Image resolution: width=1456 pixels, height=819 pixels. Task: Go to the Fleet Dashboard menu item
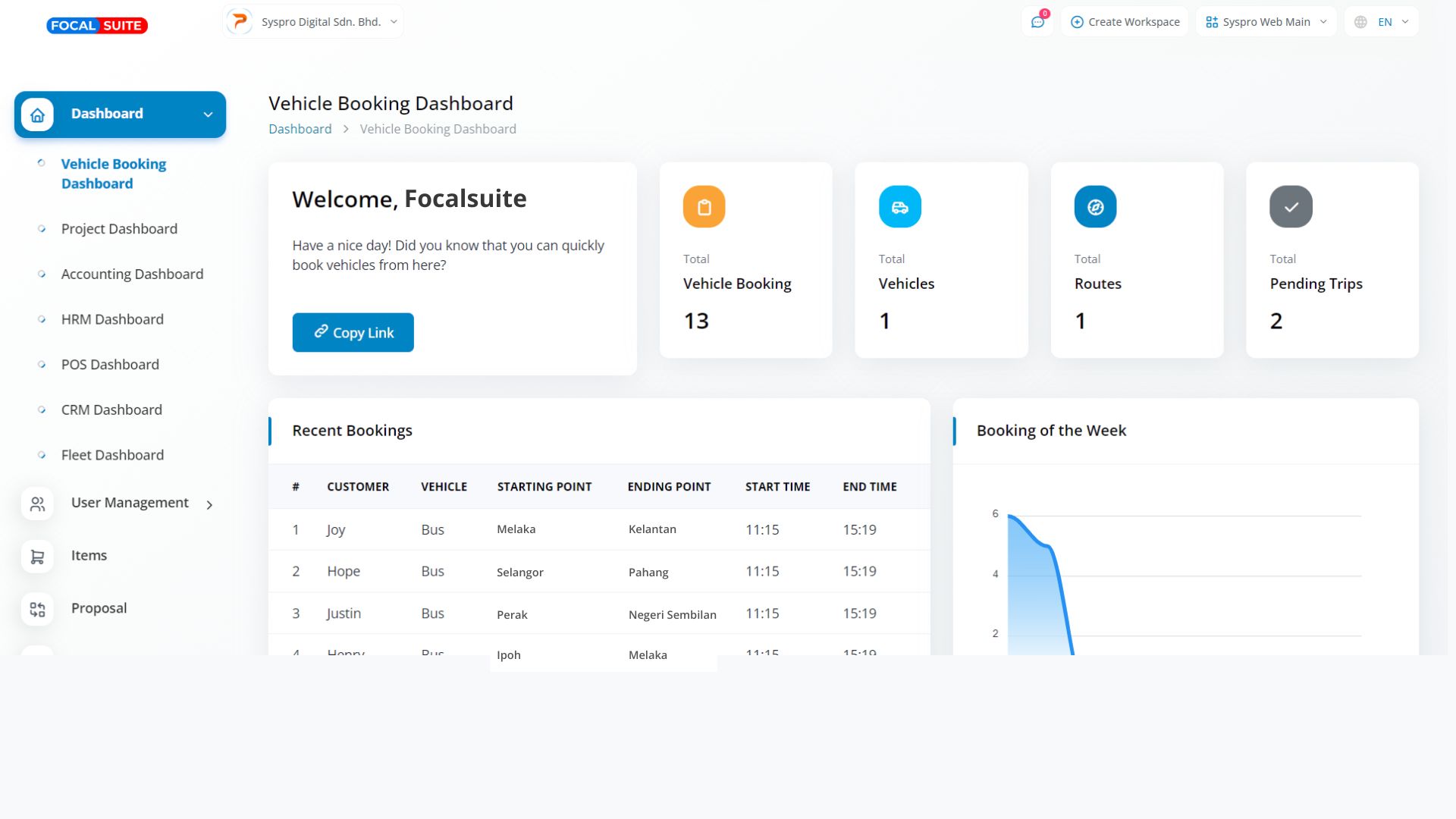pos(112,455)
